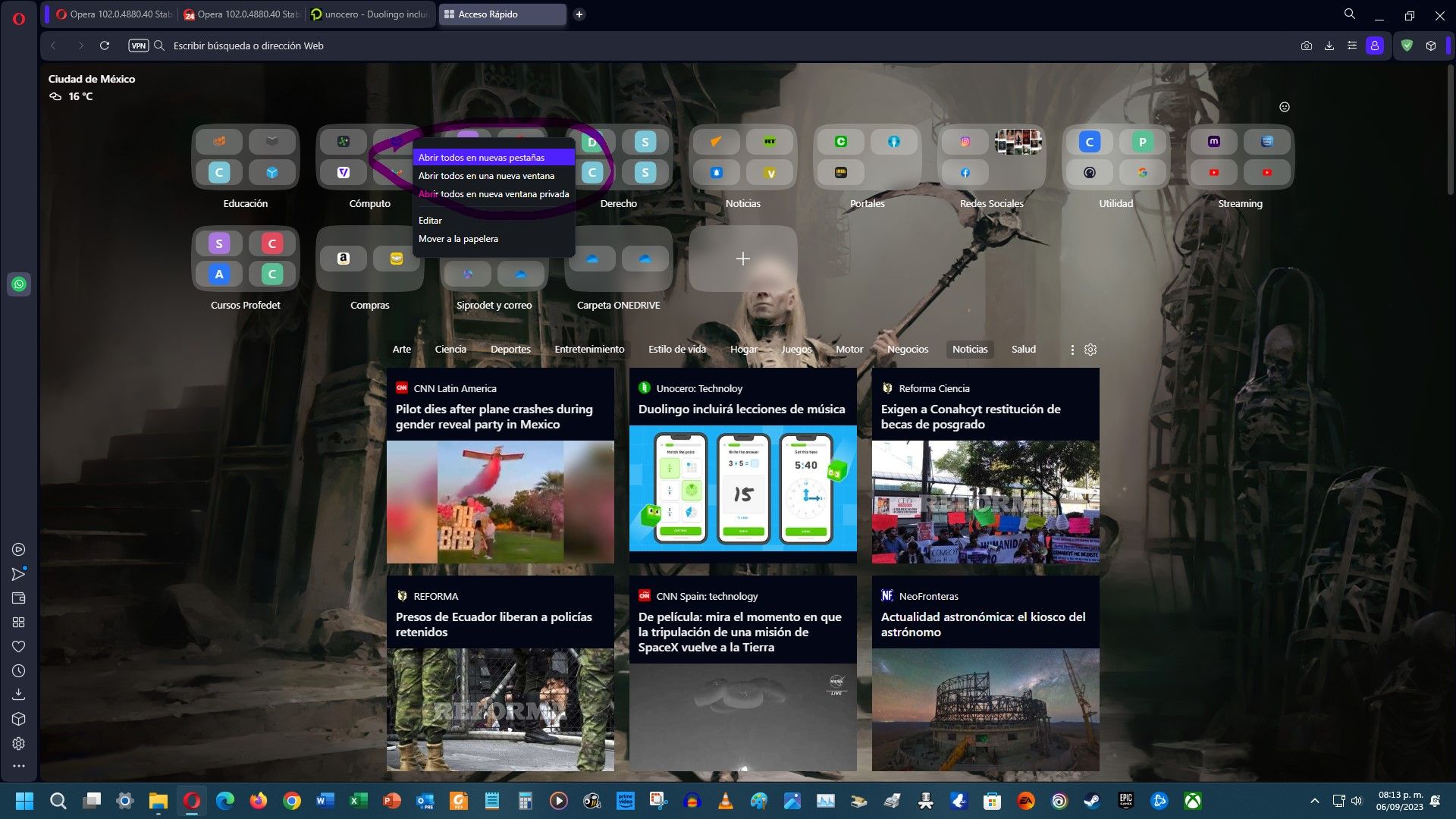Viewport: 1456px width, 819px height.
Task: Open the Player icon in sidebar
Action: (x=19, y=550)
